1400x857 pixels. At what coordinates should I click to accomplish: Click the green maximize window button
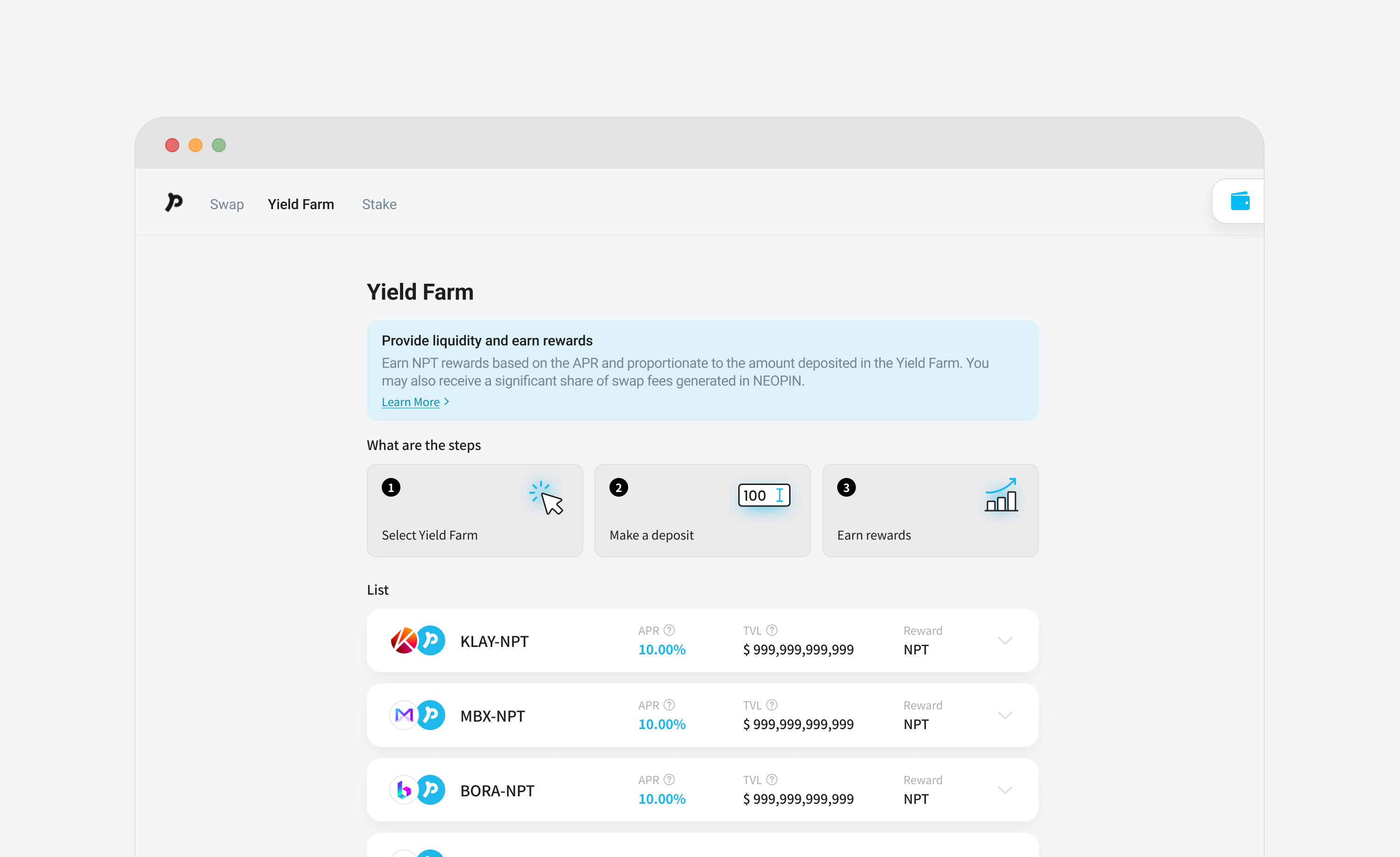219,145
